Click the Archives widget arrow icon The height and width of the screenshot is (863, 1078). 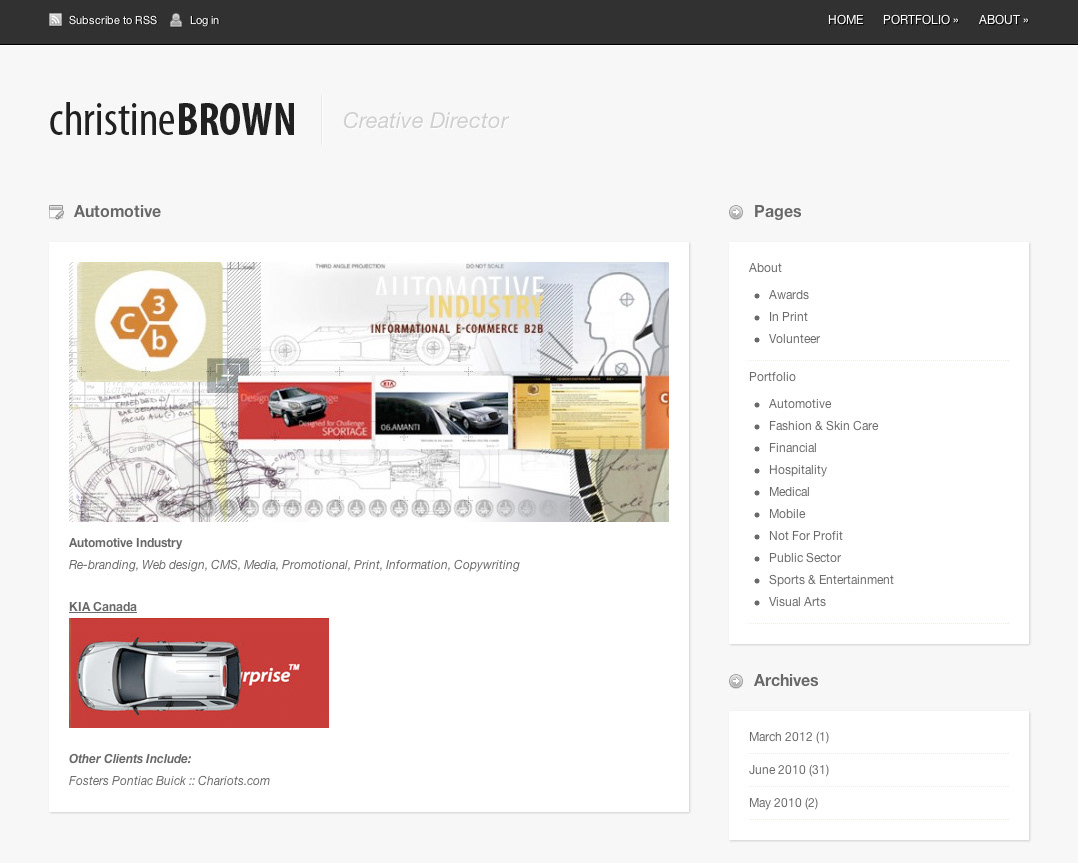[736, 681]
